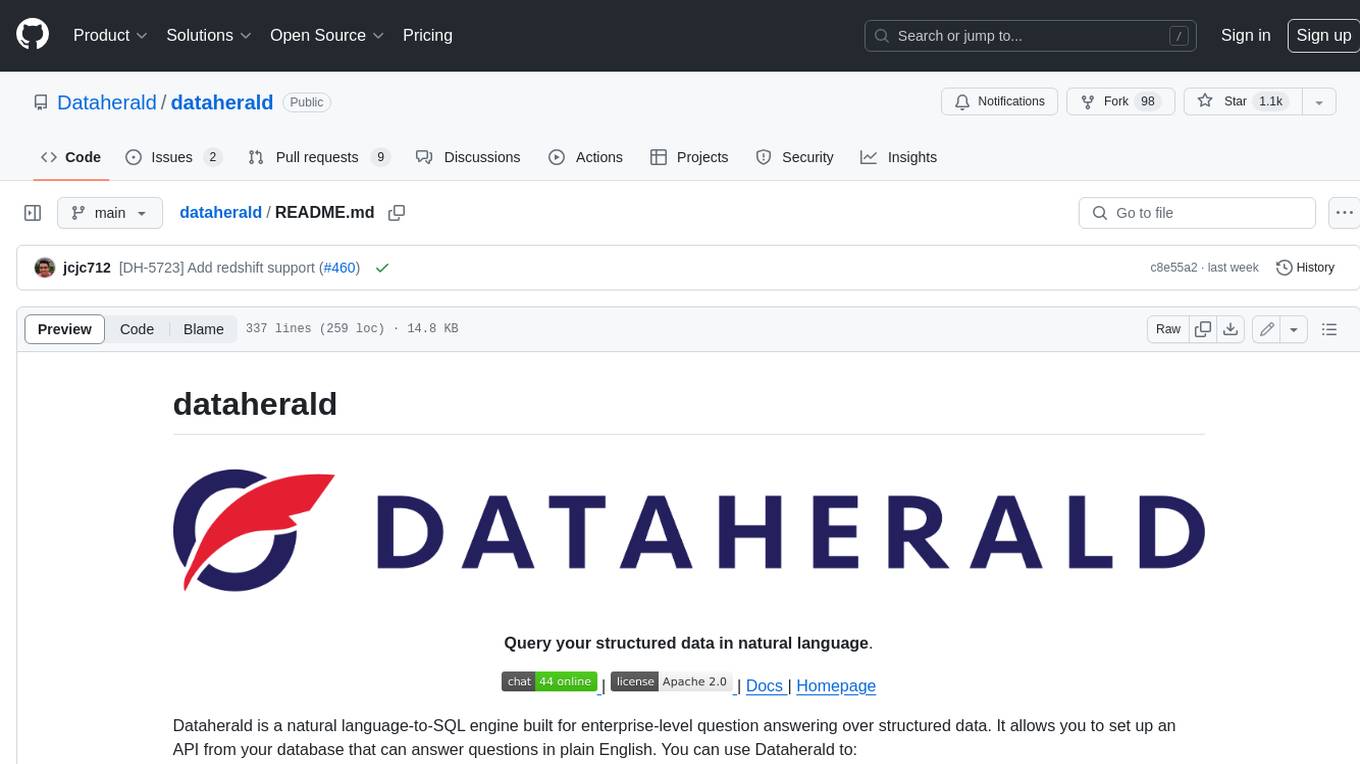Viewport: 1360px width, 764px height.
Task: Focus the Search or jump to field
Action: tap(1031, 36)
